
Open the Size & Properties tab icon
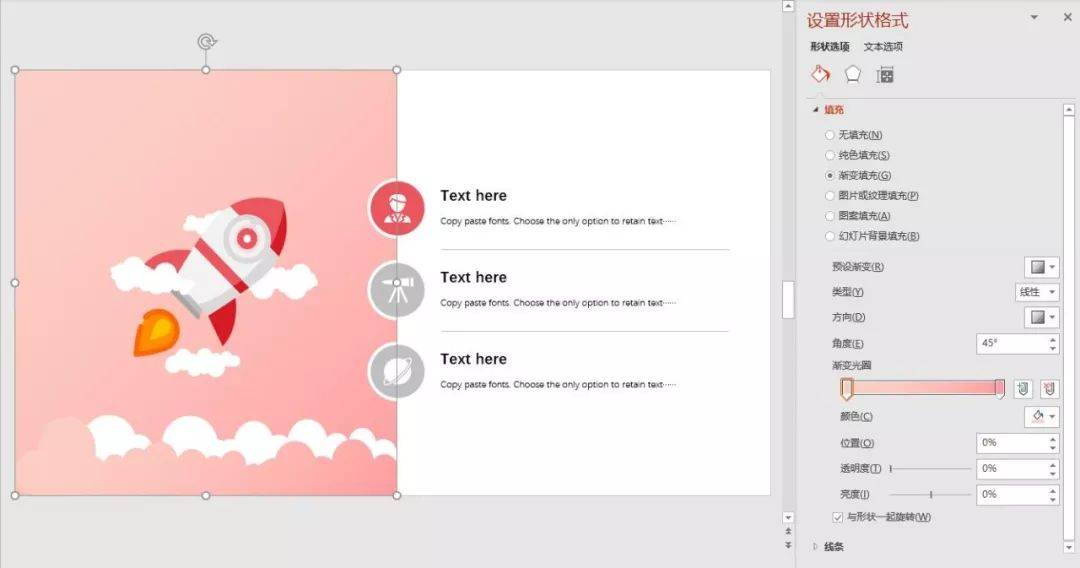point(885,75)
